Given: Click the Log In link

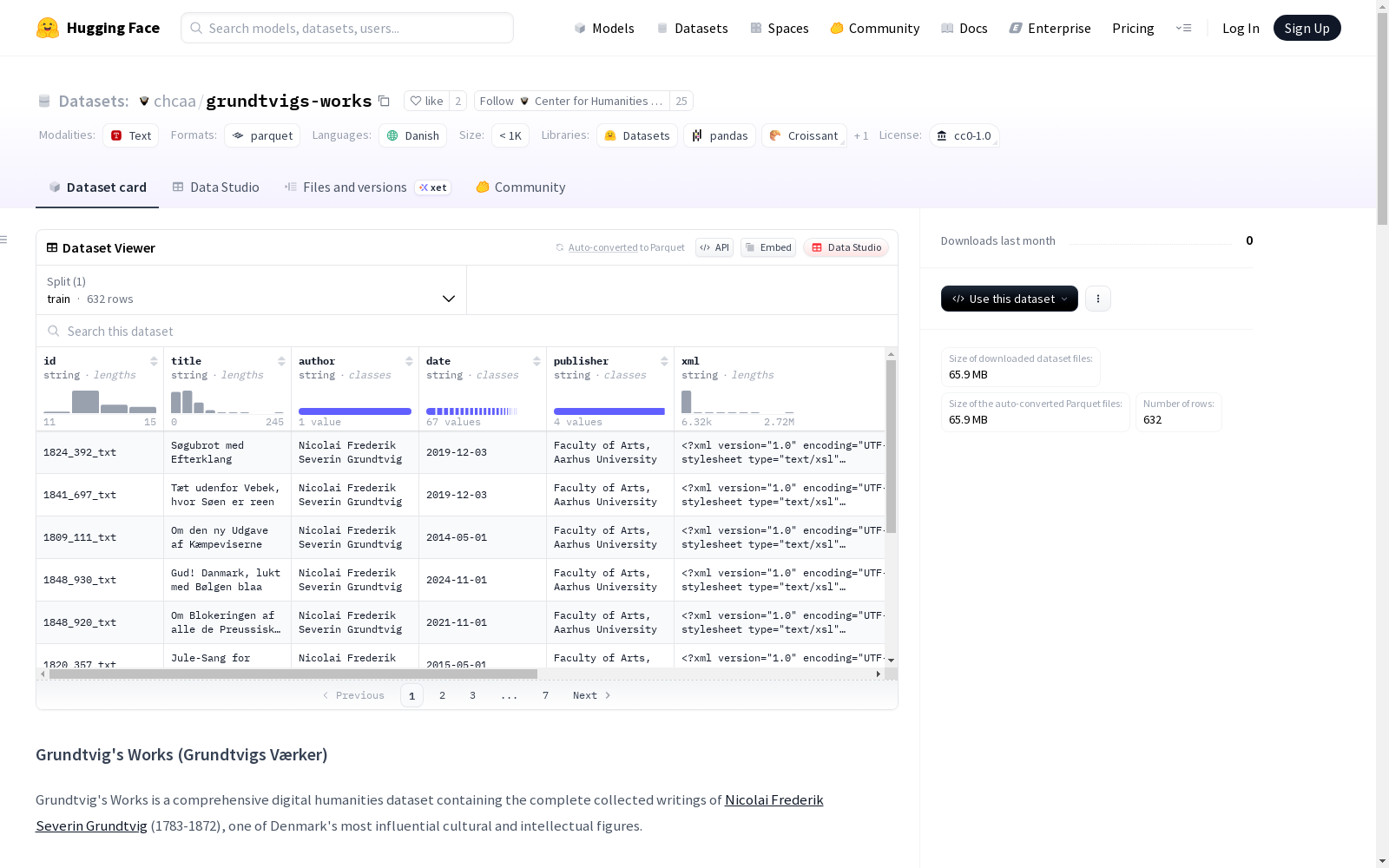Looking at the screenshot, I should click(1241, 28).
